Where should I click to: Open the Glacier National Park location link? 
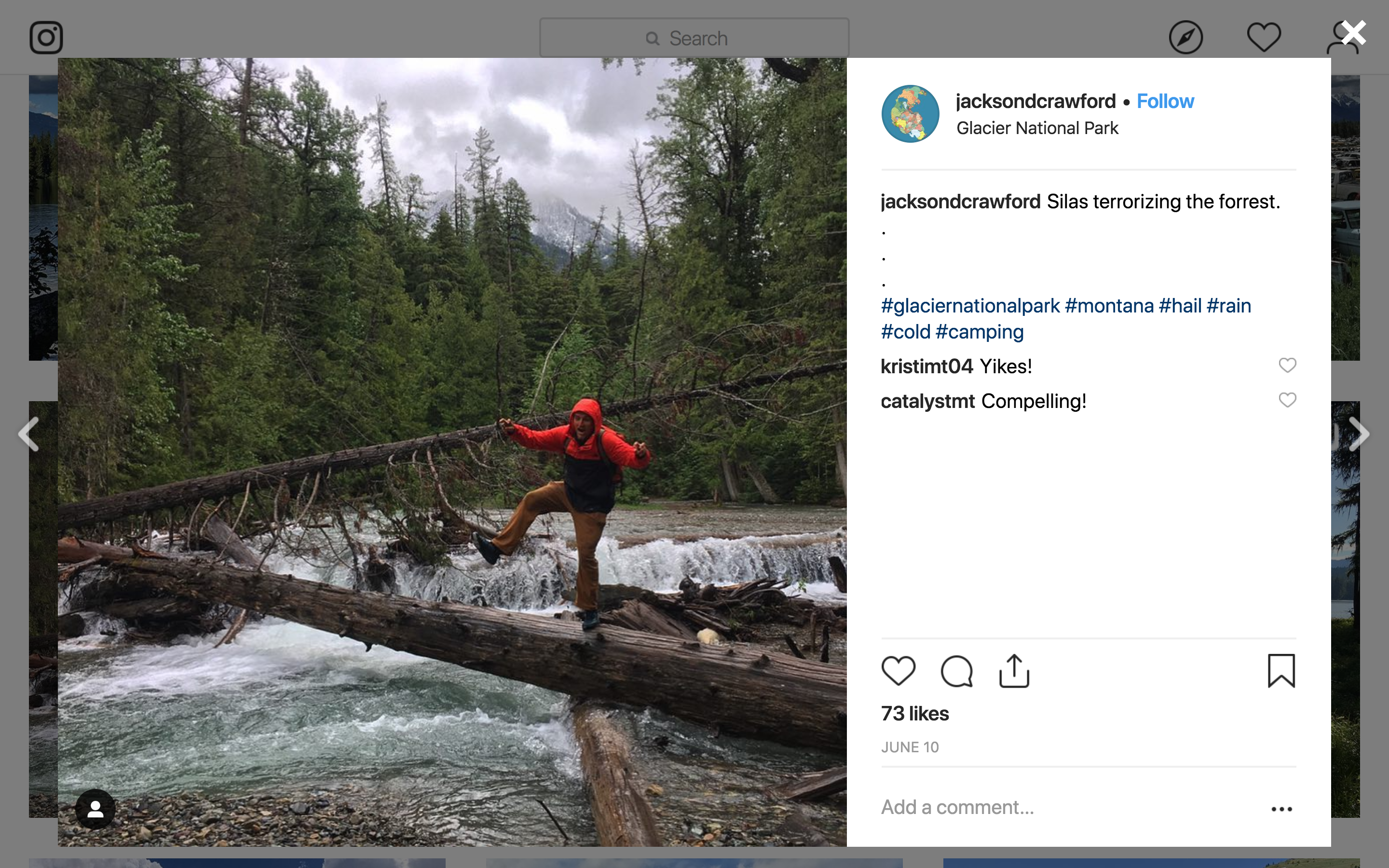point(1037,128)
